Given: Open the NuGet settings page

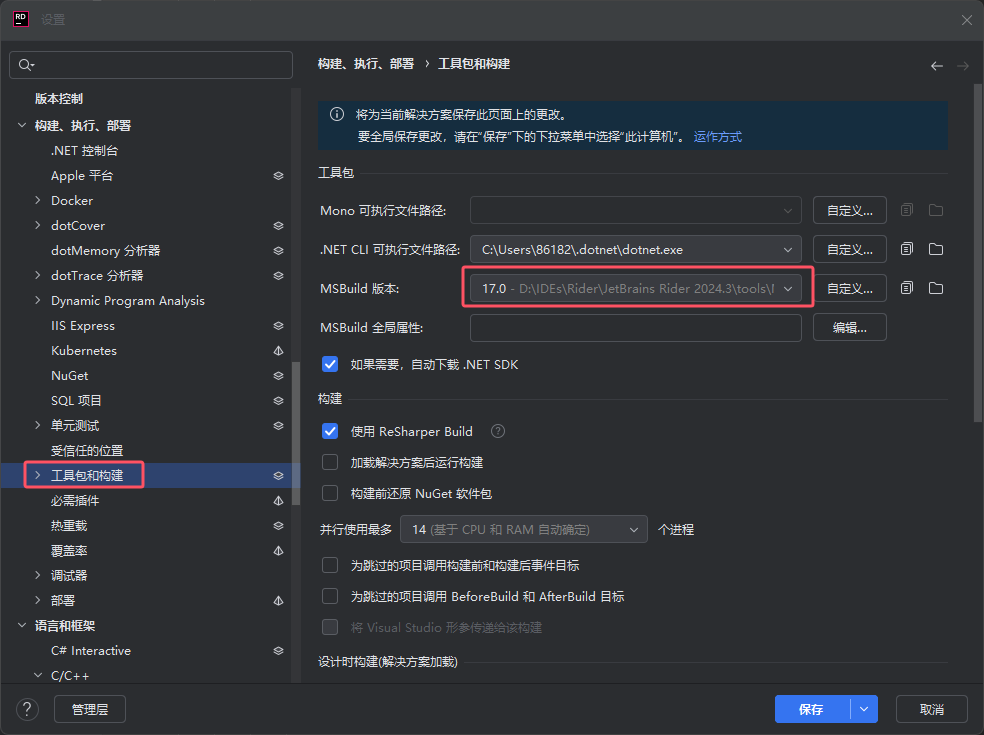Looking at the screenshot, I should (70, 375).
